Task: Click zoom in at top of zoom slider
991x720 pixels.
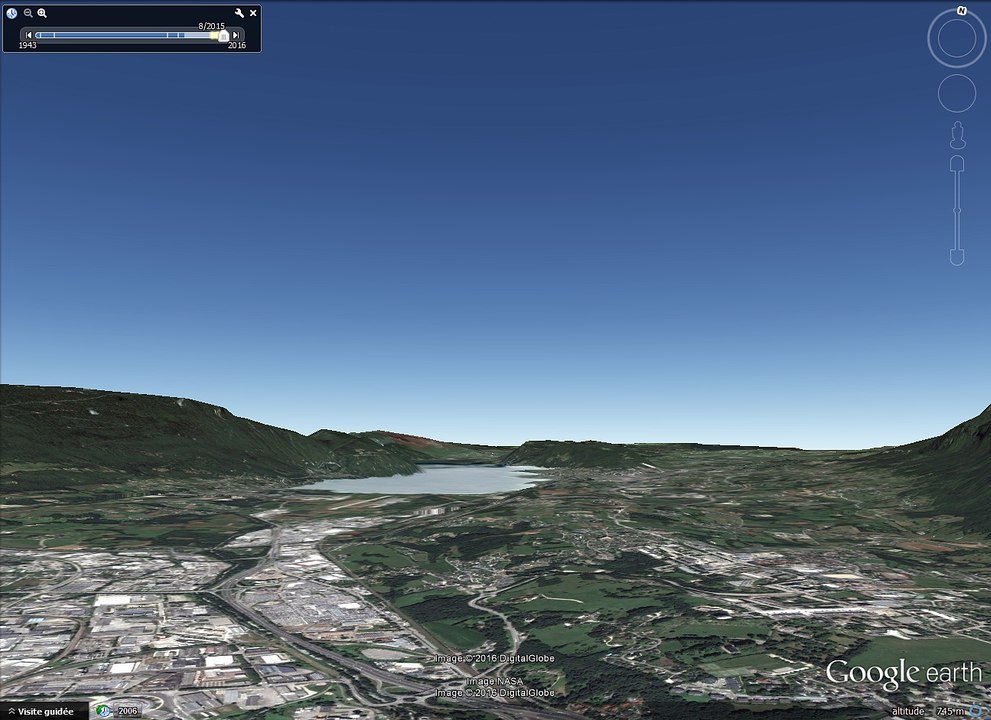Action: pos(957,163)
